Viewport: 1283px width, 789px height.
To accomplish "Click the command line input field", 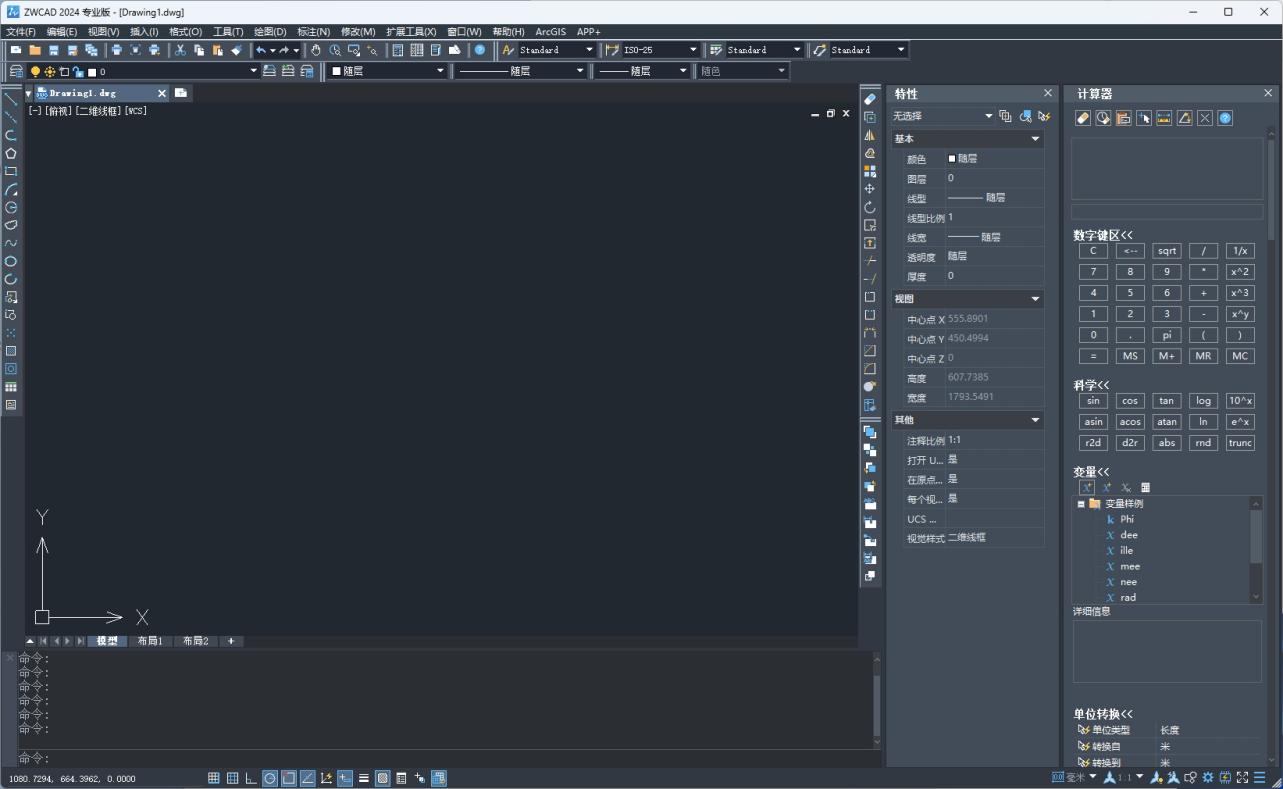I will pyautogui.click(x=440, y=758).
